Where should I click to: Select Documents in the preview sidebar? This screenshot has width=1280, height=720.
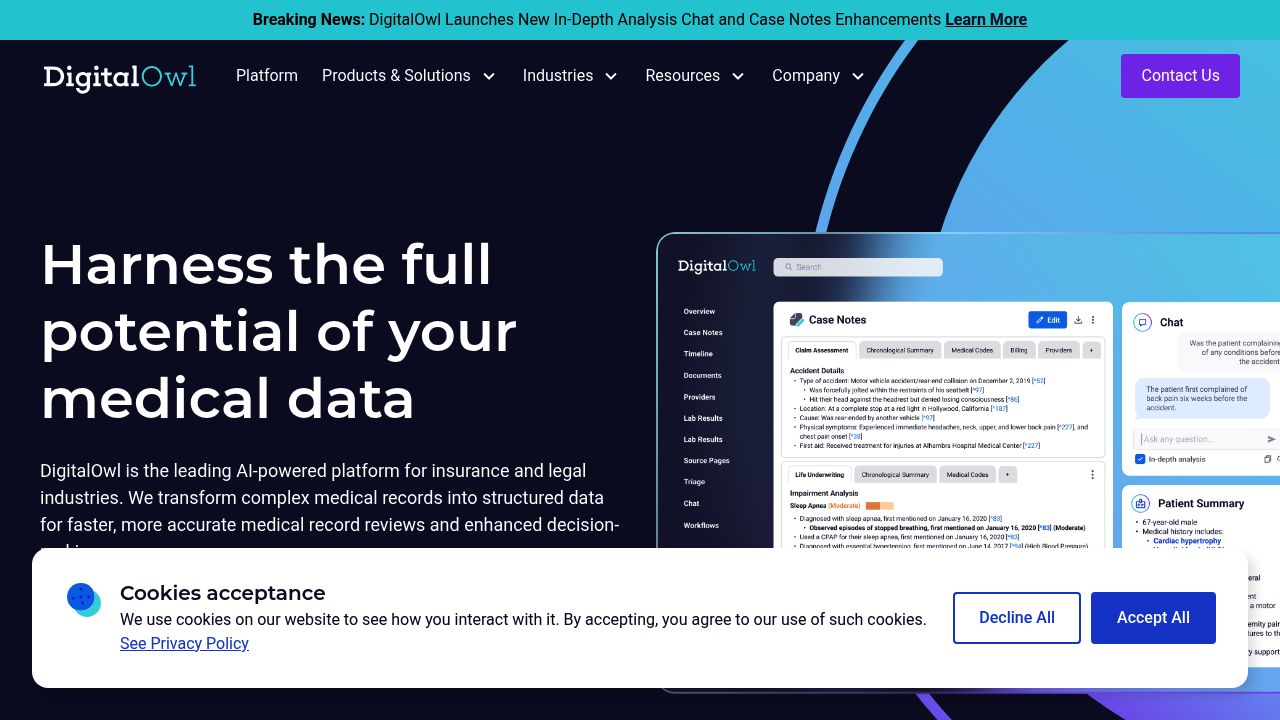click(702, 375)
